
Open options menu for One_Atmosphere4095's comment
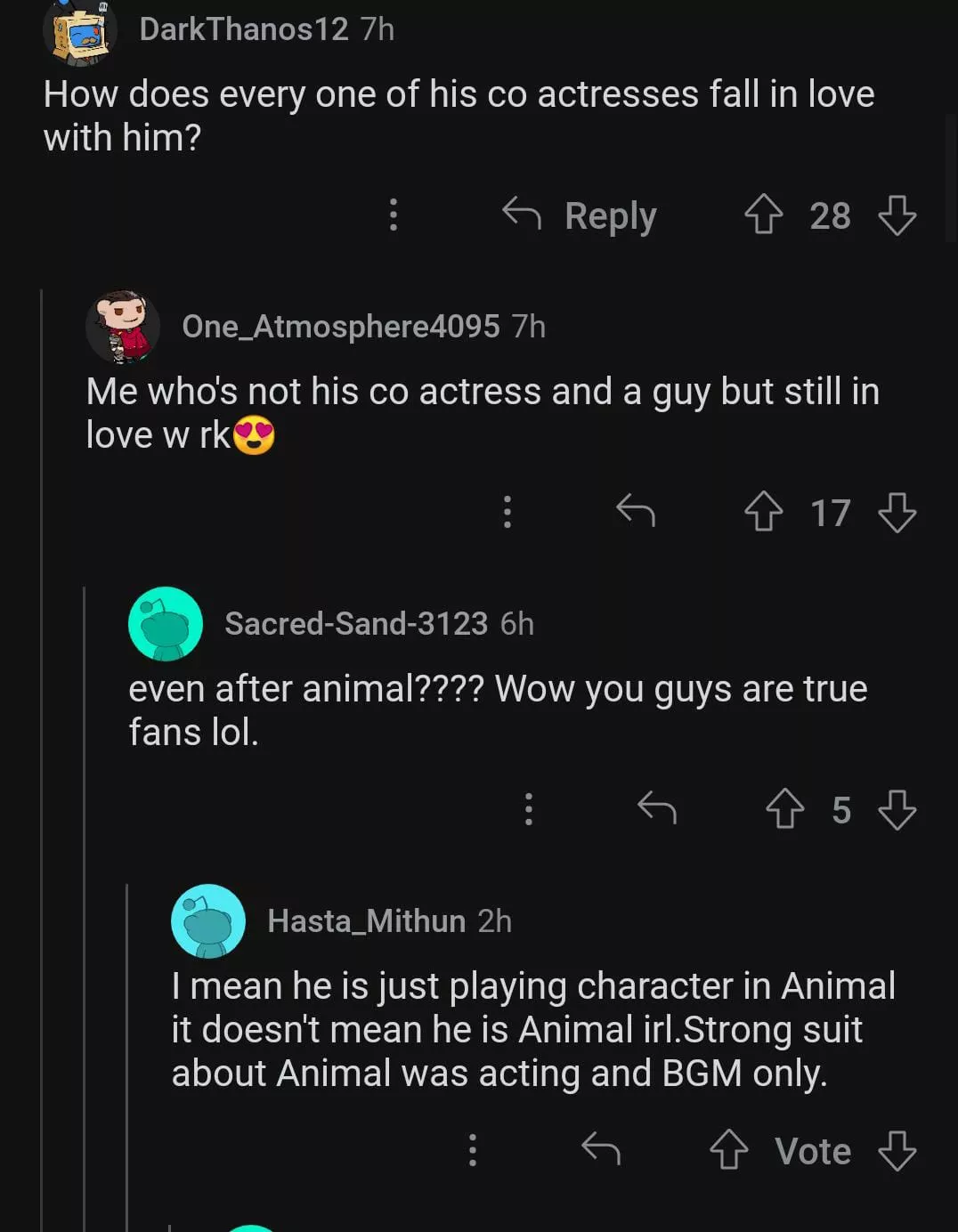[x=507, y=512]
